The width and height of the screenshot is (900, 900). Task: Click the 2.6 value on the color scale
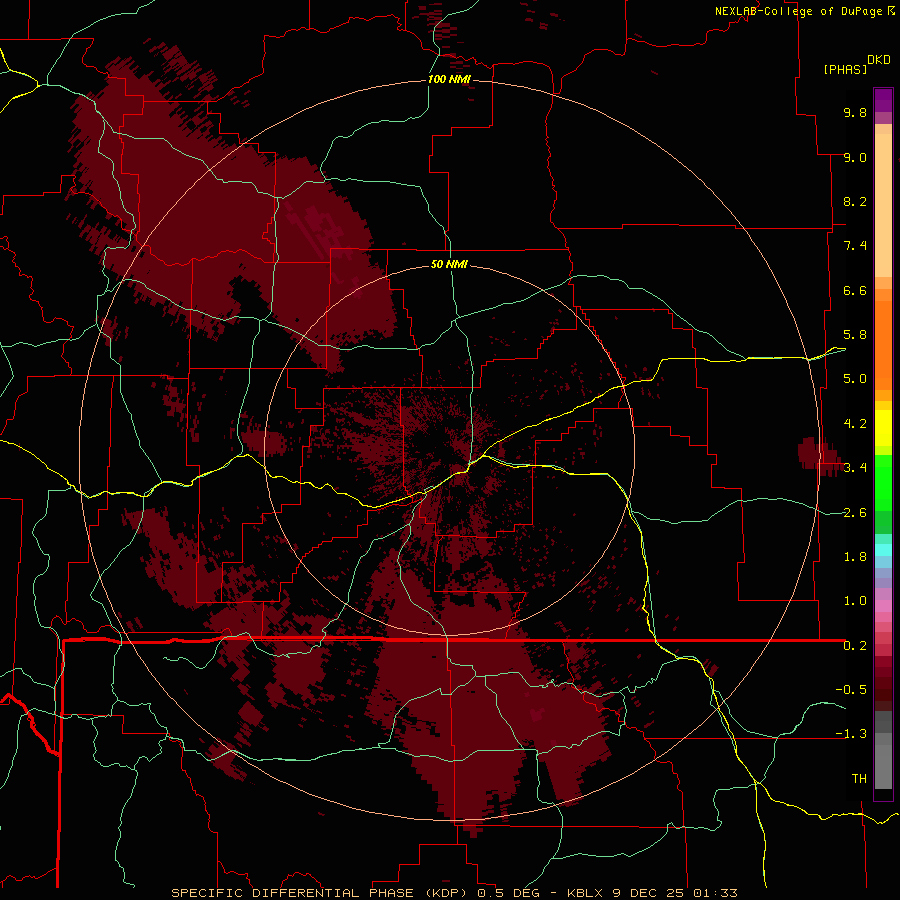coord(855,513)
